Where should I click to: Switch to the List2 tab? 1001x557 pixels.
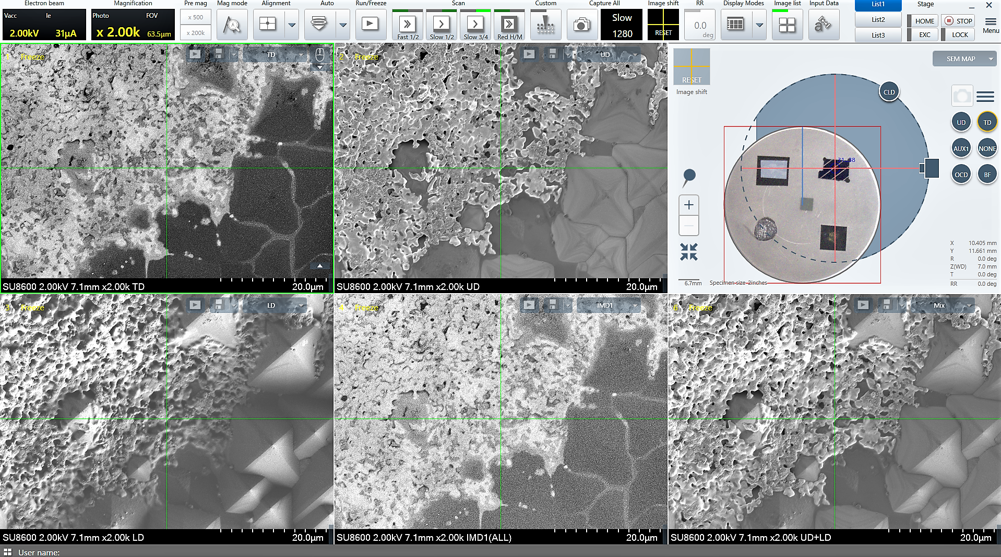pos(878,20)
